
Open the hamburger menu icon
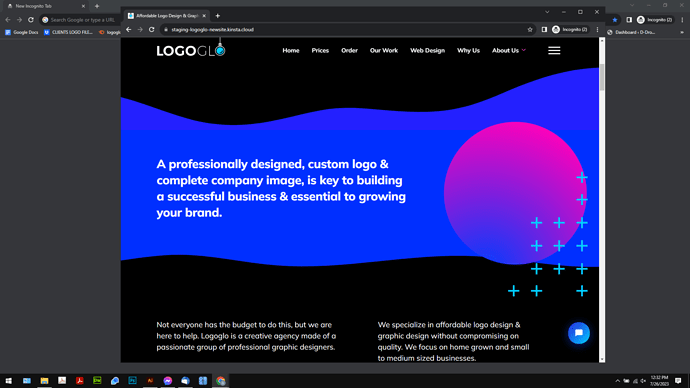point(554,51)
